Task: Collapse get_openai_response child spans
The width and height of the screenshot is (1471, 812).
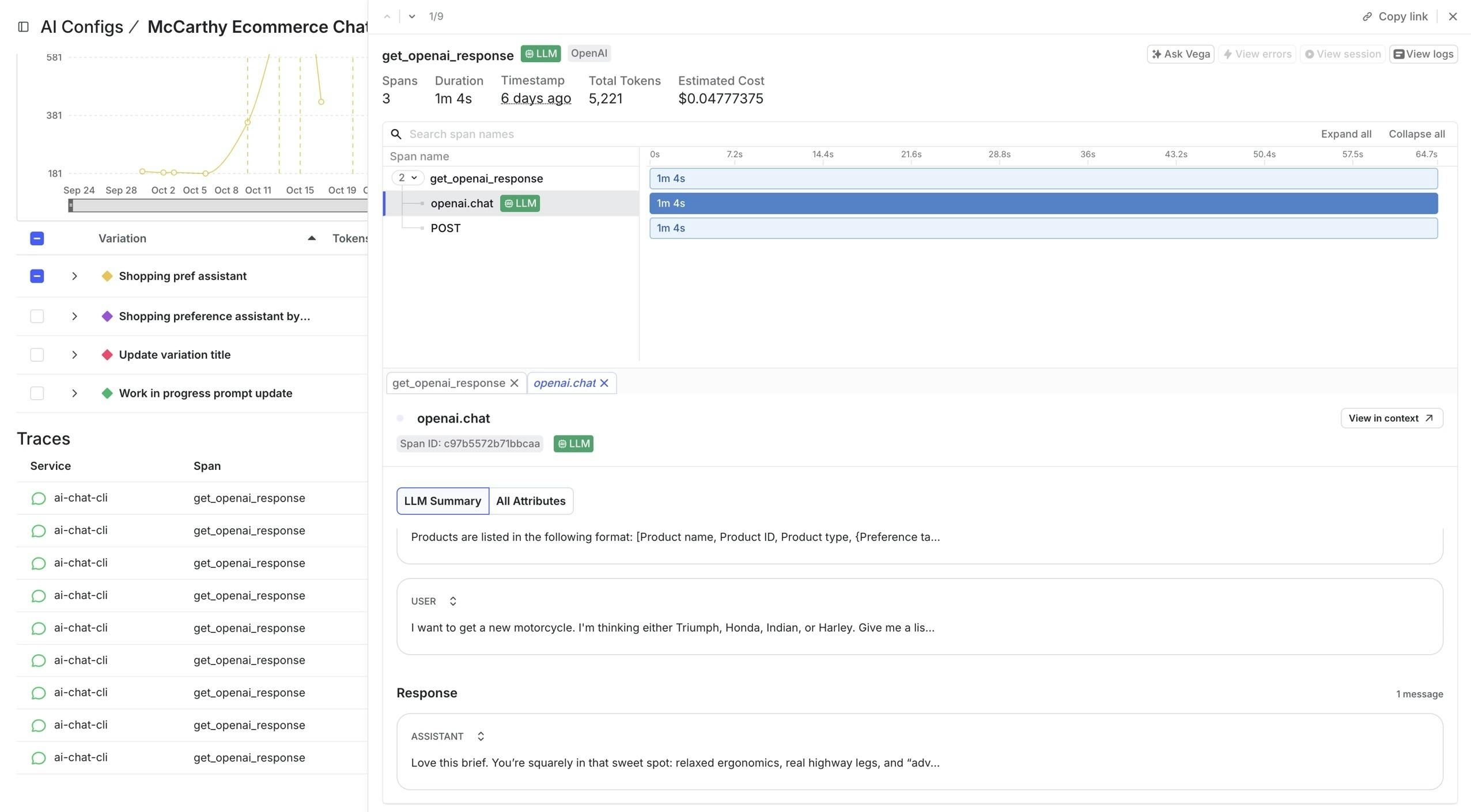Action: click(x=407, y=178)
